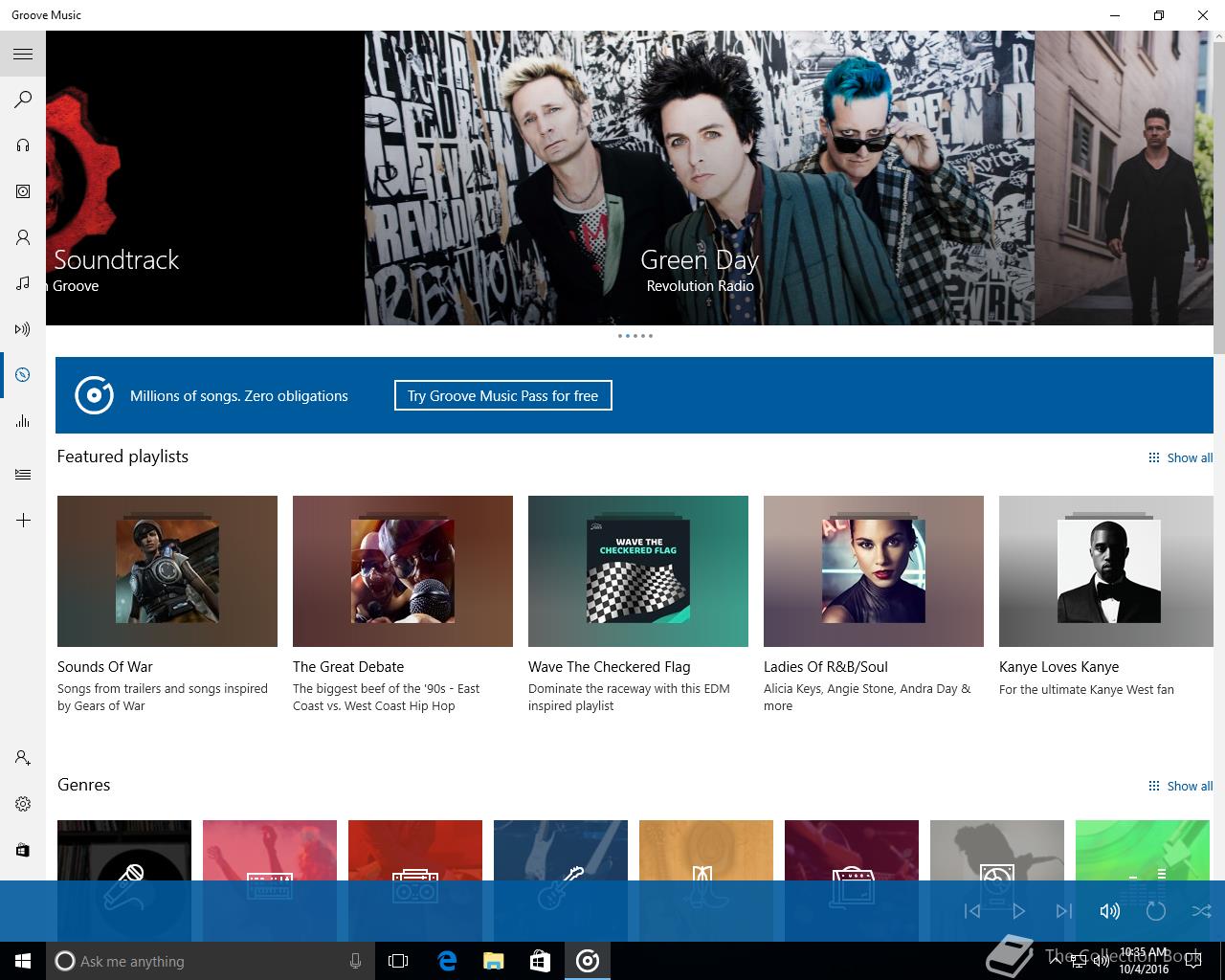Image resolution: width=1225 pixels, height=980 pixels.
Task: Click the vertical scrollbar thumb
Action: [1219, 197]
